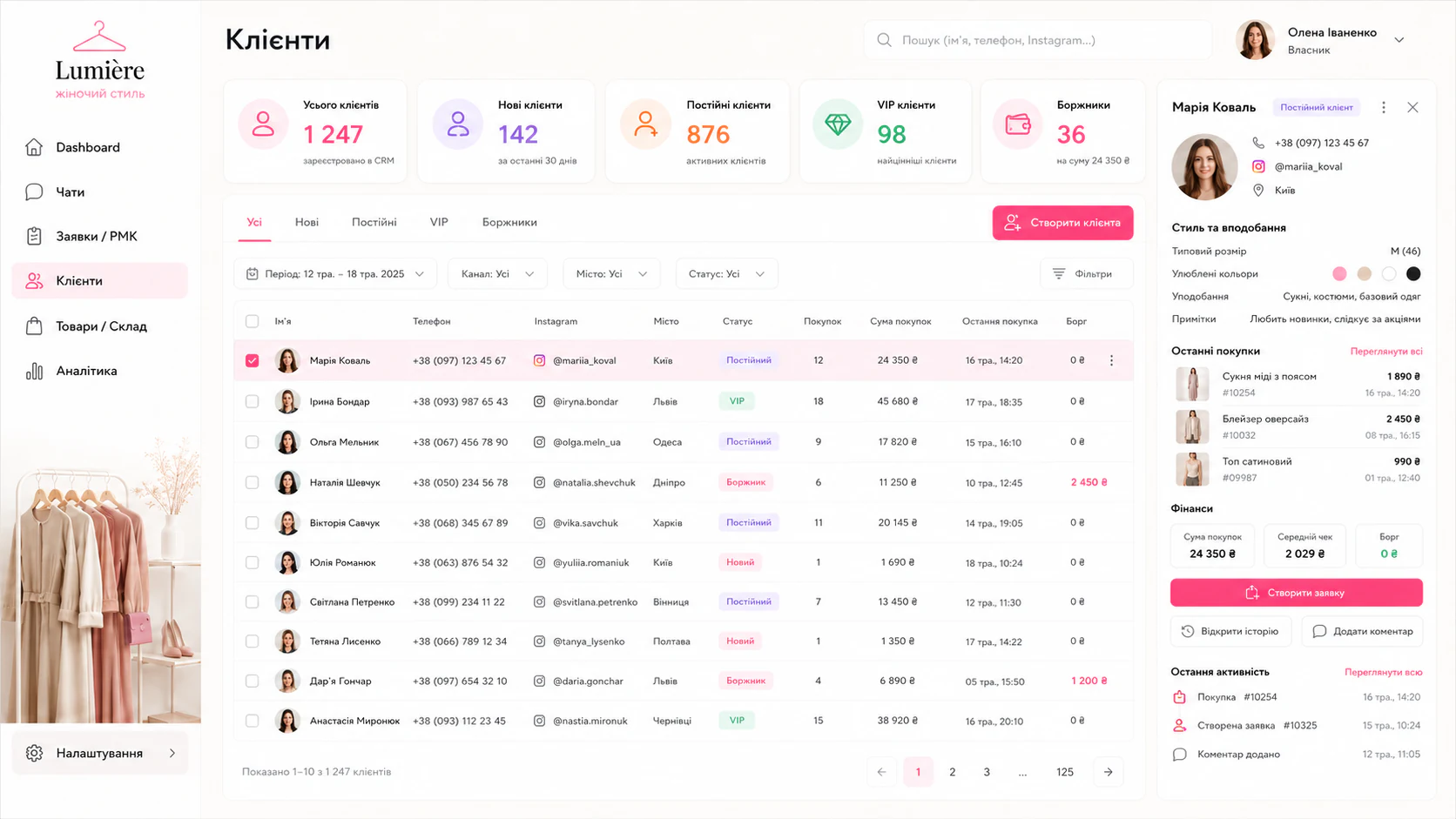Toggle the select-all checkbox in table header

click(x=252, y=321)
